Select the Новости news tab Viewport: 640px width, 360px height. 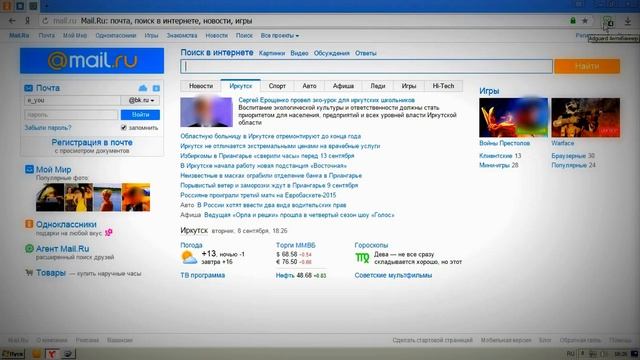(x=201, y=86)
